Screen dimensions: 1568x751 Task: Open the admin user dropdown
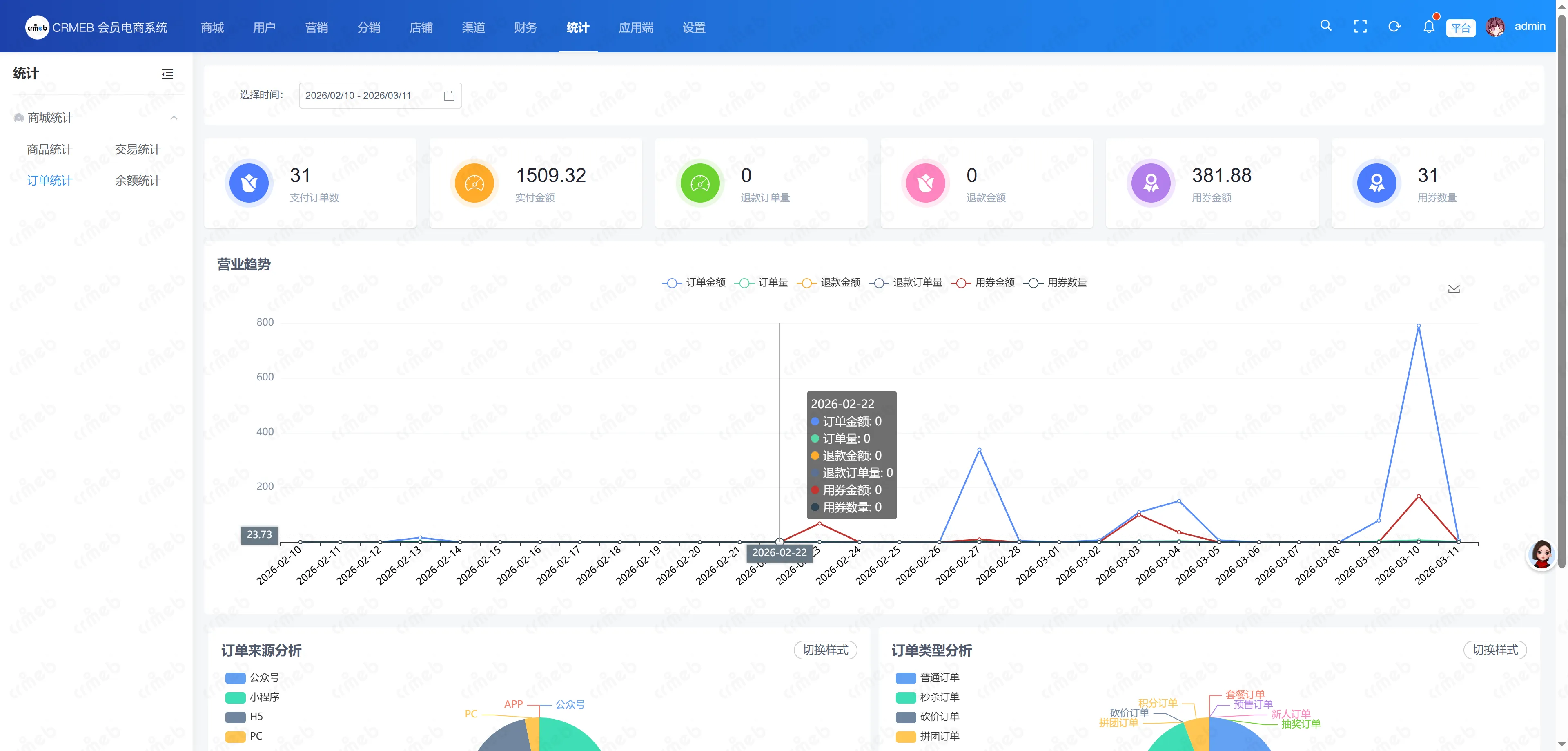(1530, 26)
